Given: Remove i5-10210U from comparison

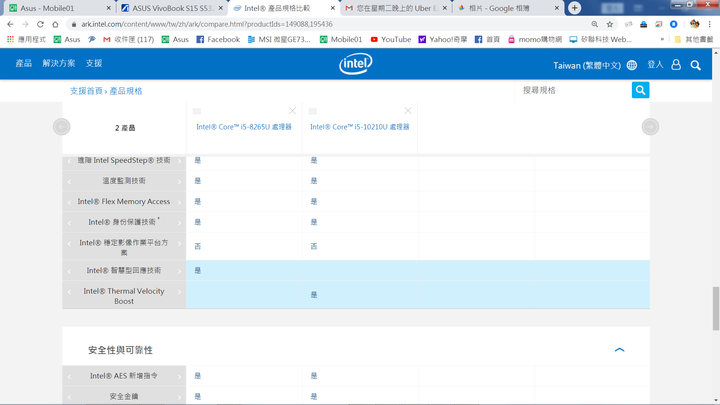Looking at the screenshot, I should point(408,111).
